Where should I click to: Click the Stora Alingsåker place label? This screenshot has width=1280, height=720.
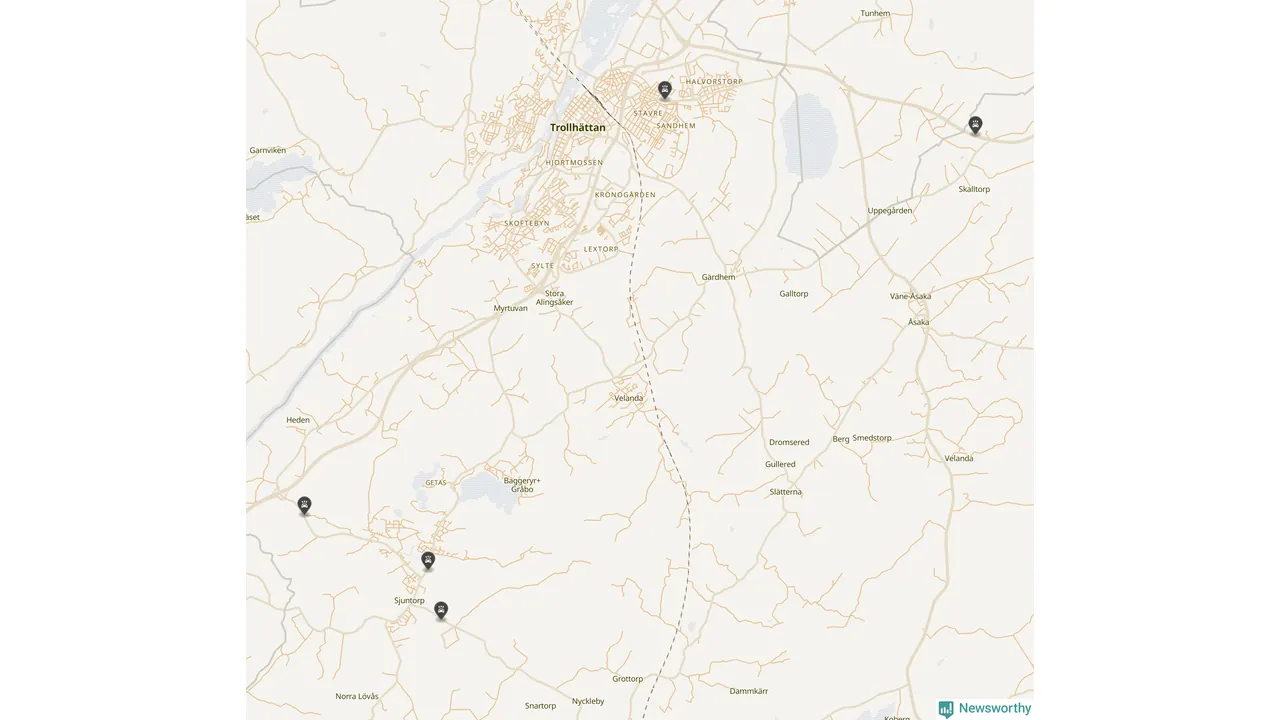[x=554, y=298]
